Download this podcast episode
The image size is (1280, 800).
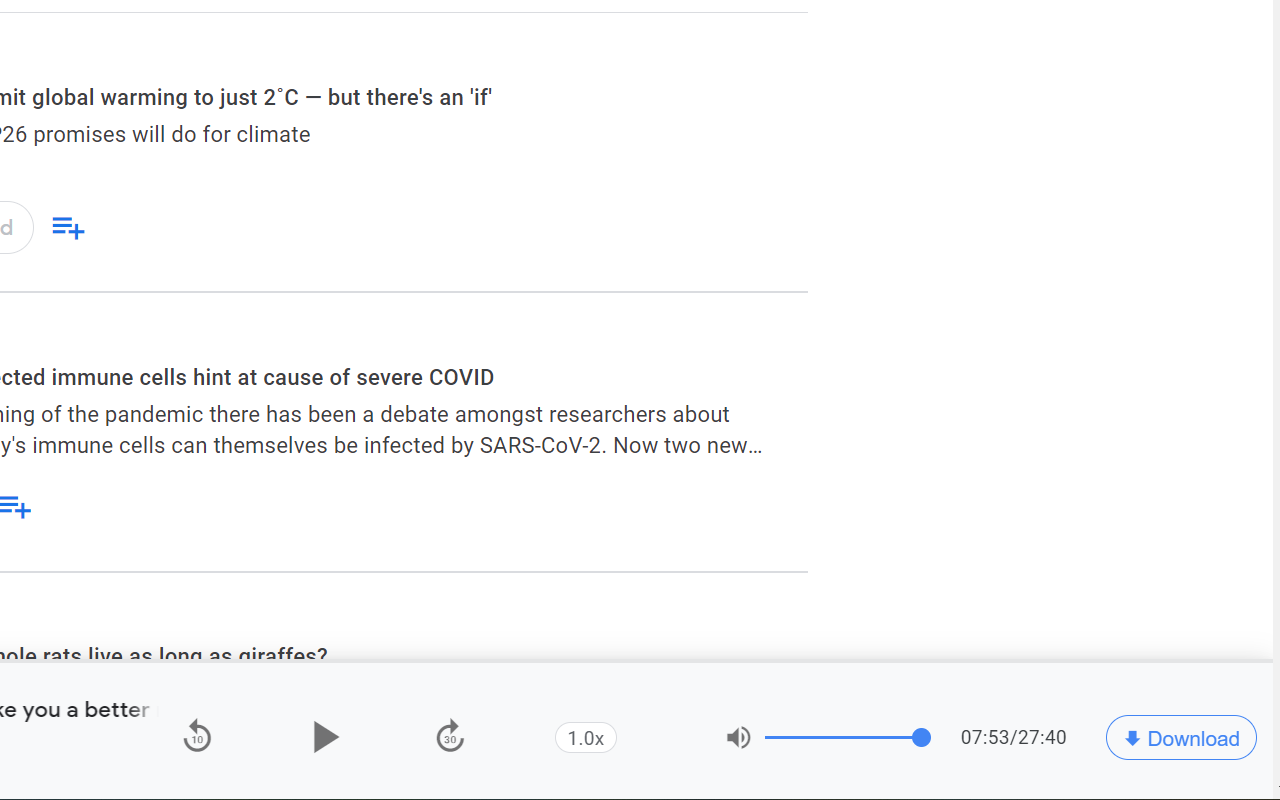1181,738
